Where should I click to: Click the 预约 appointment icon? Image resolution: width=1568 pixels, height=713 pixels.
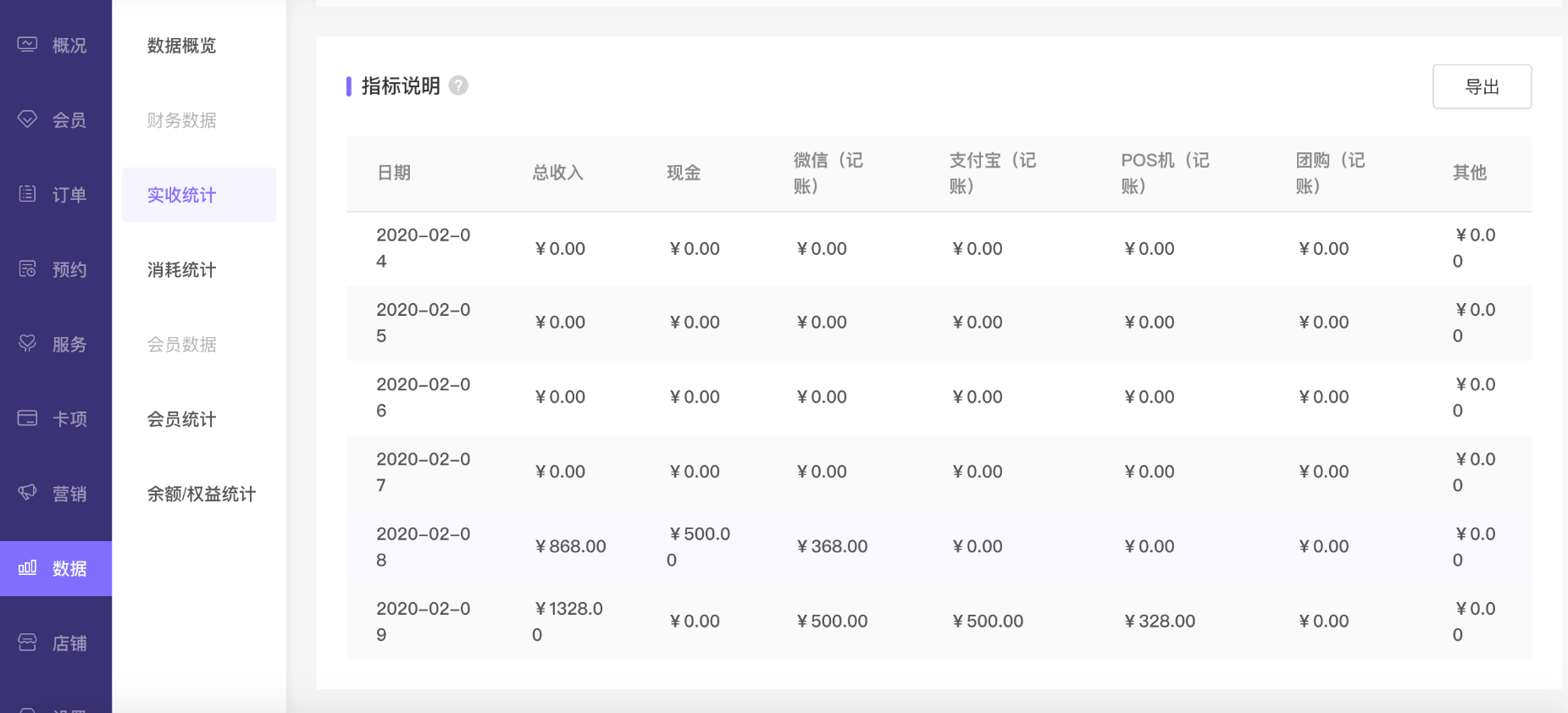point(27,269)
